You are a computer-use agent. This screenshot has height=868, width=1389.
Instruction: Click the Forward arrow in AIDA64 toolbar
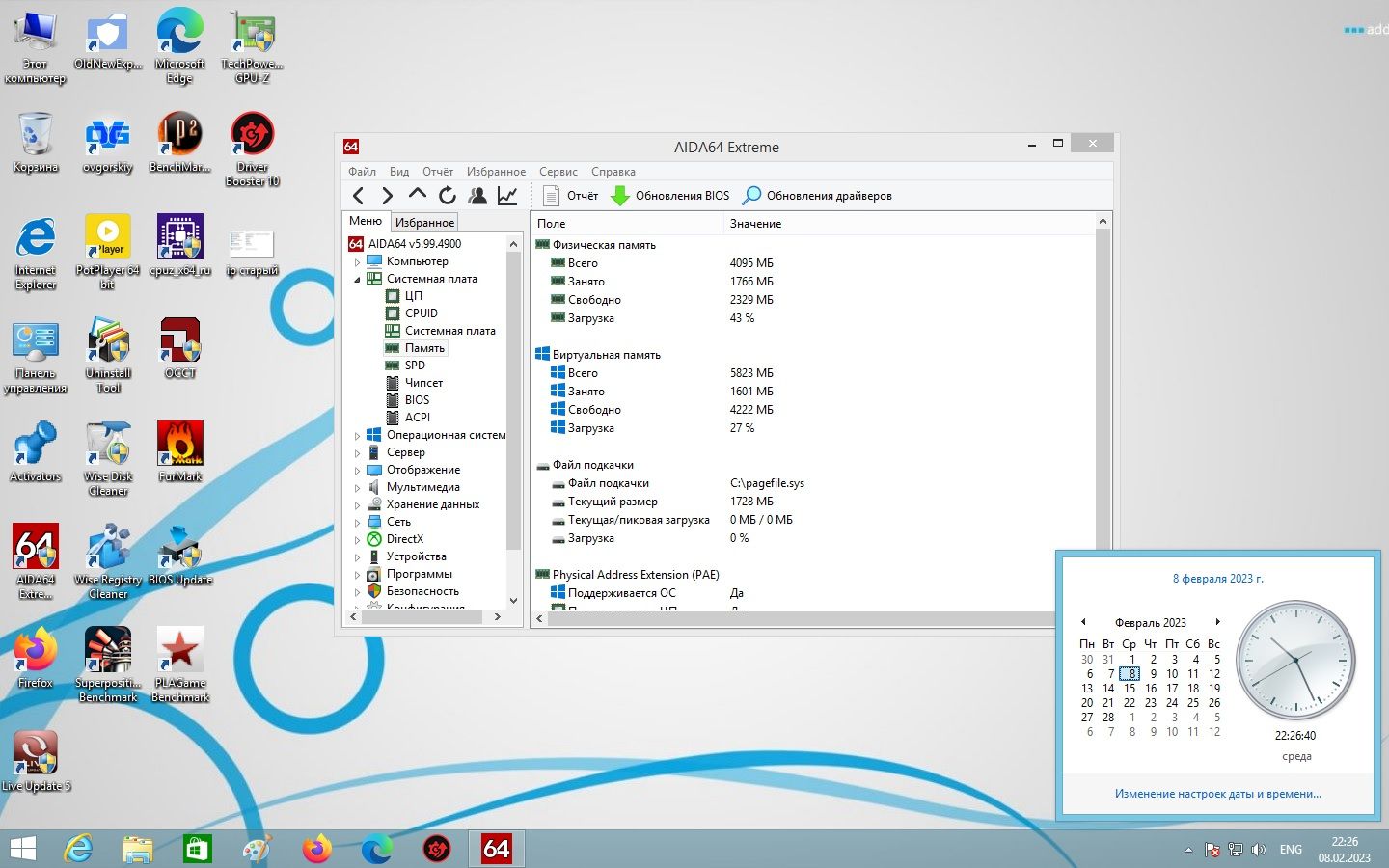[388, 196]
